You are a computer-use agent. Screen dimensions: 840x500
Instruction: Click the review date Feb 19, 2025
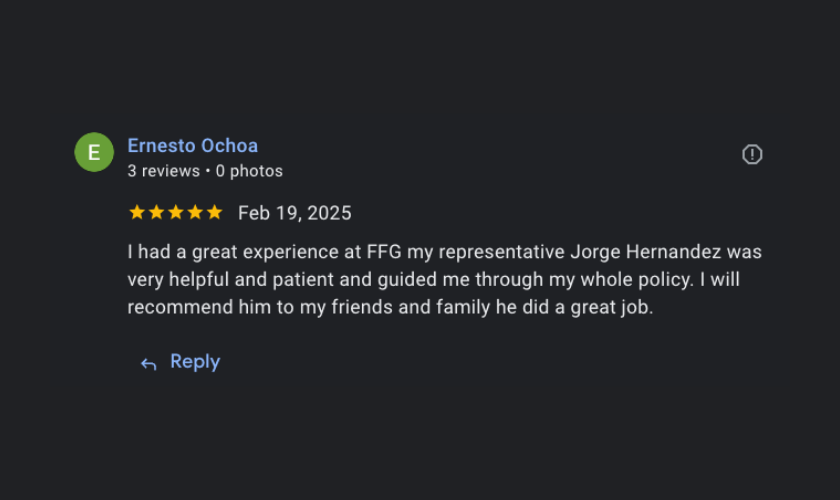coord(294,213)
